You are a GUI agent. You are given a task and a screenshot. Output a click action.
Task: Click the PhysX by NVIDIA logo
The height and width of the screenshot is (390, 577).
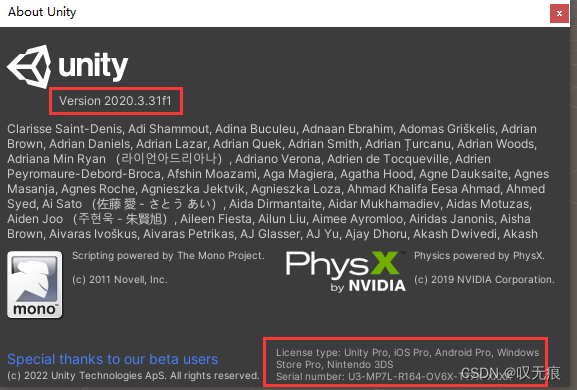(x=346, y=272)
